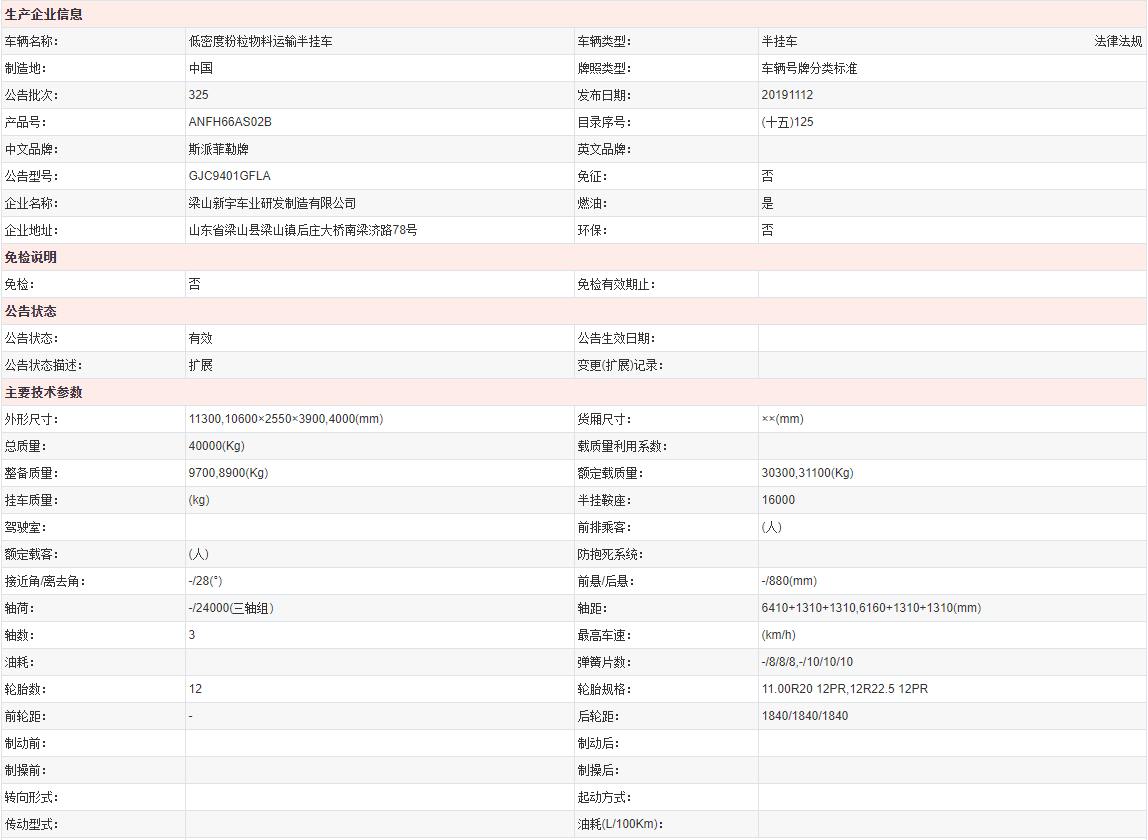The width and height of the screenshot is (1148, 840).
Task: Click the 法律法规 link
Action: pos(1117,42)
